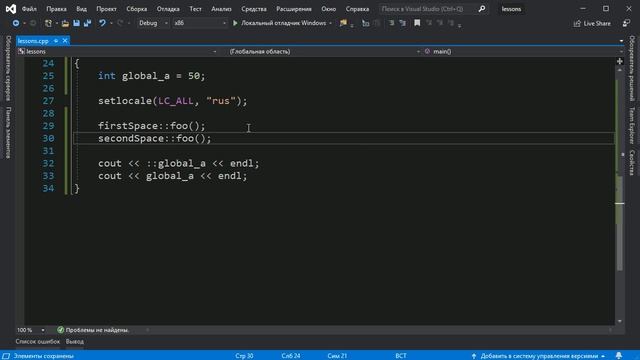Click the Comment Out Selected Lines icon
The image size is (640, 360).
pos(391,23)
